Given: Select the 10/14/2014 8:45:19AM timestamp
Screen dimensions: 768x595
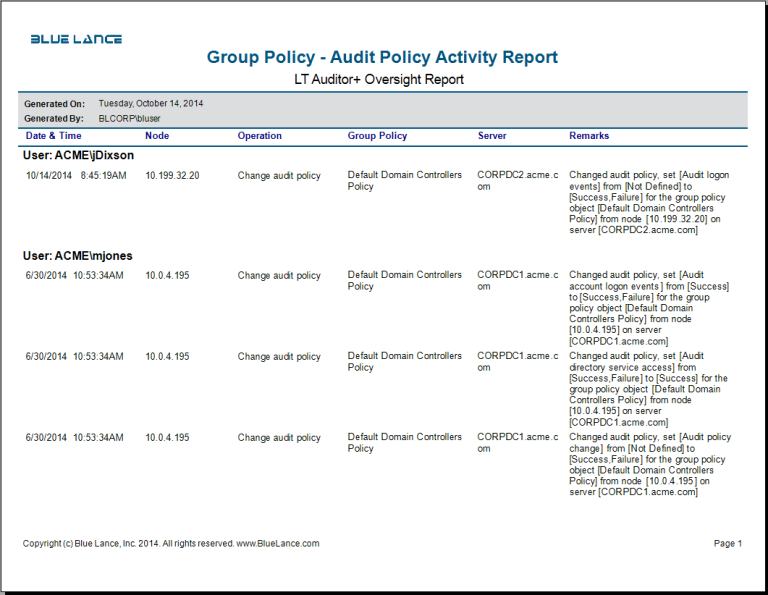Looking at the screenshot, I should coord(76,176).
